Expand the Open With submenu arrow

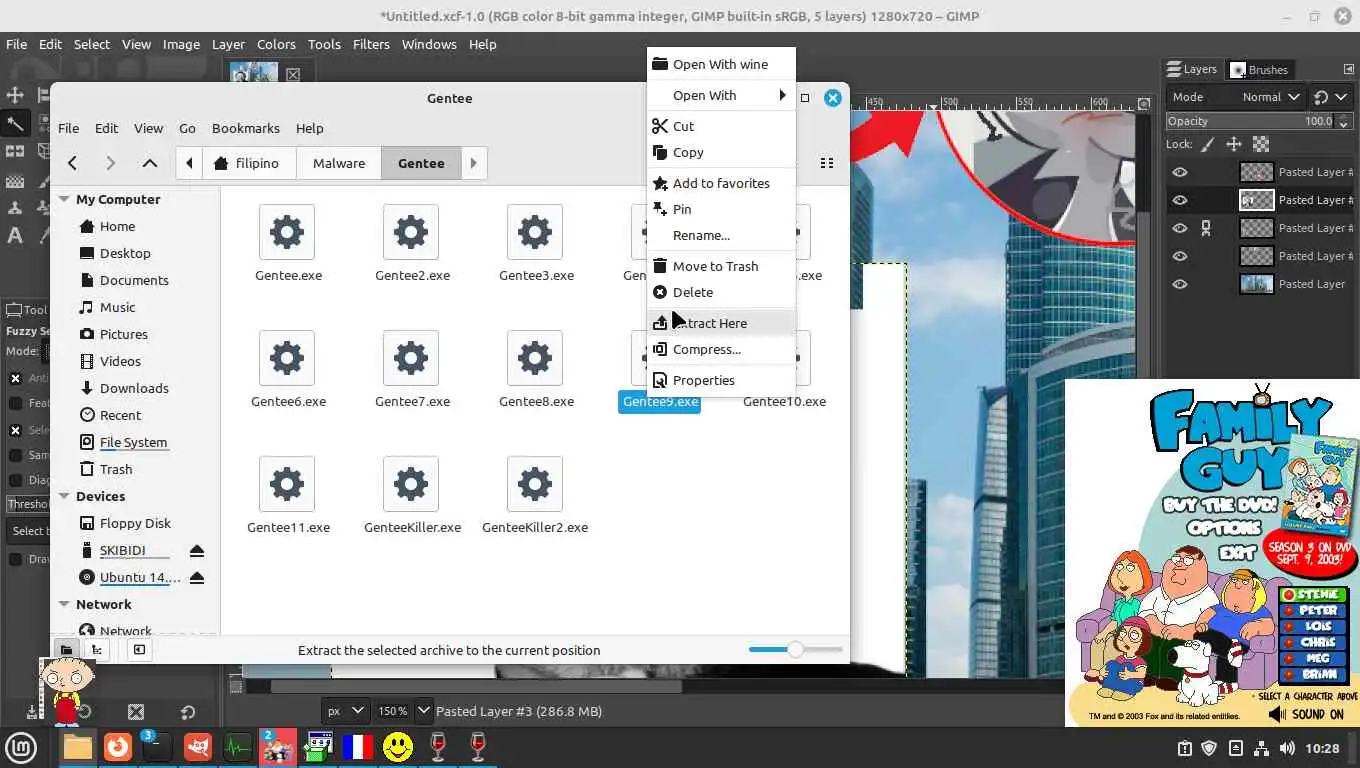[x=783, y=95]
